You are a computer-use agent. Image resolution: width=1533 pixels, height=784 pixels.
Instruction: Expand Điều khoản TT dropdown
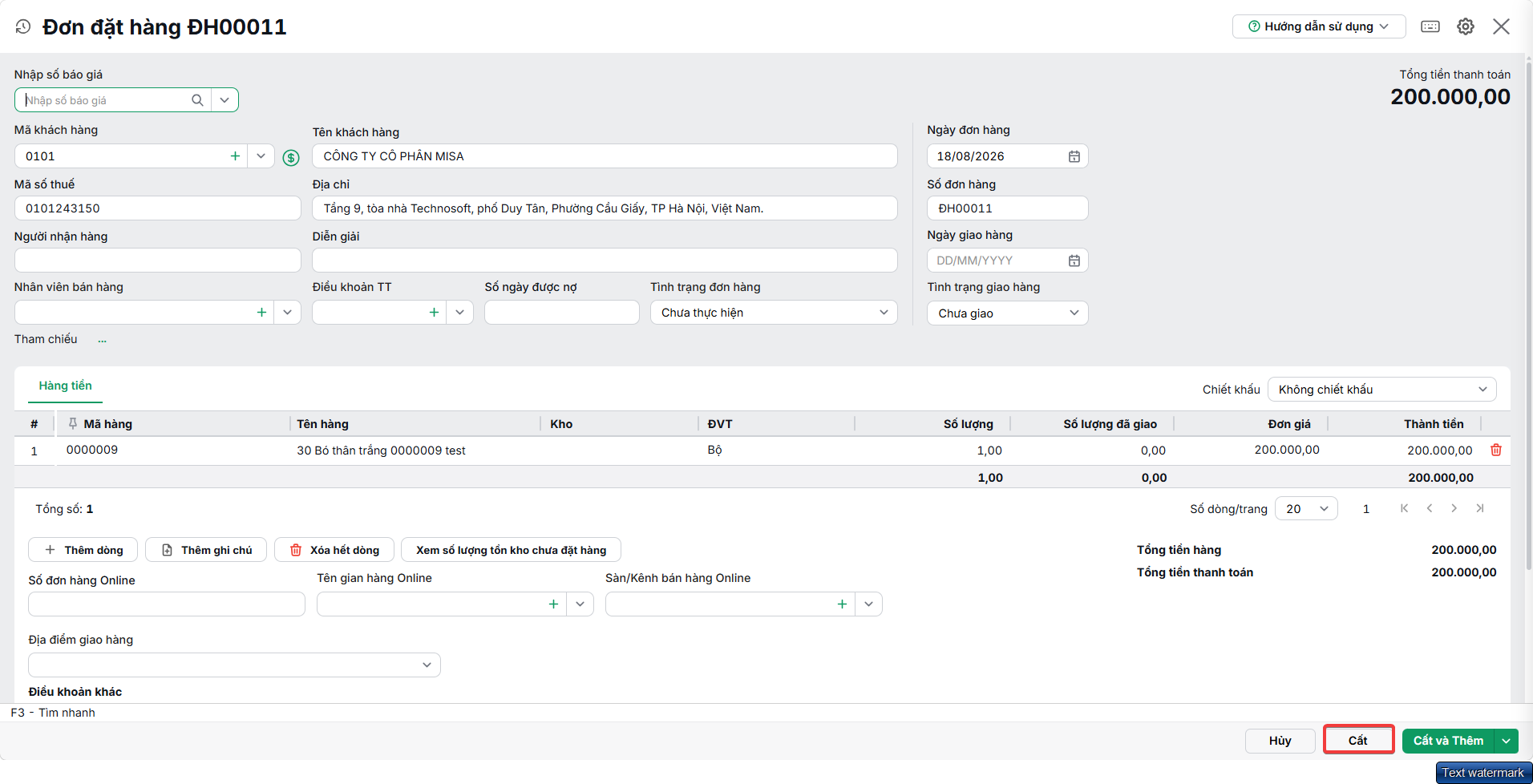click(459, 313)
